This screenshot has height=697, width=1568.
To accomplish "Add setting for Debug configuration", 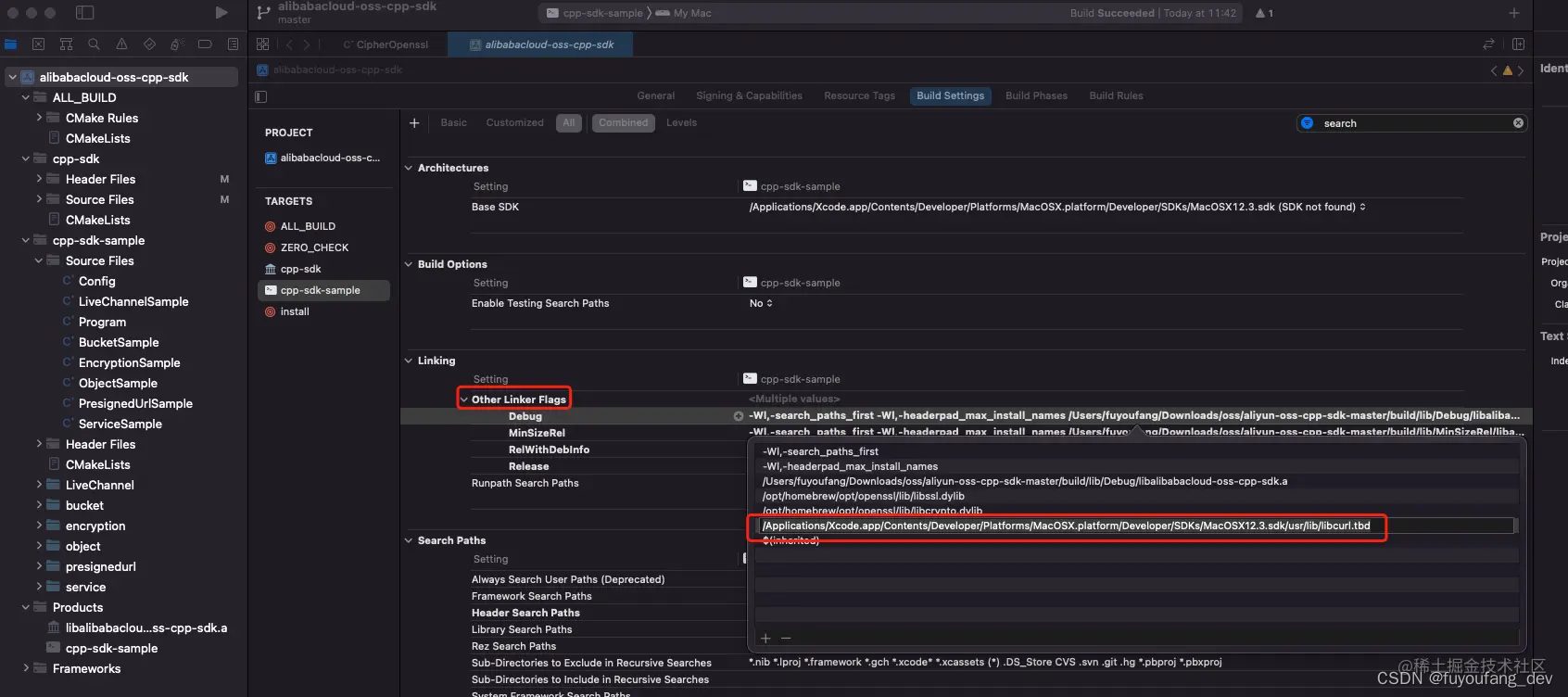I will tap(739, 416).
